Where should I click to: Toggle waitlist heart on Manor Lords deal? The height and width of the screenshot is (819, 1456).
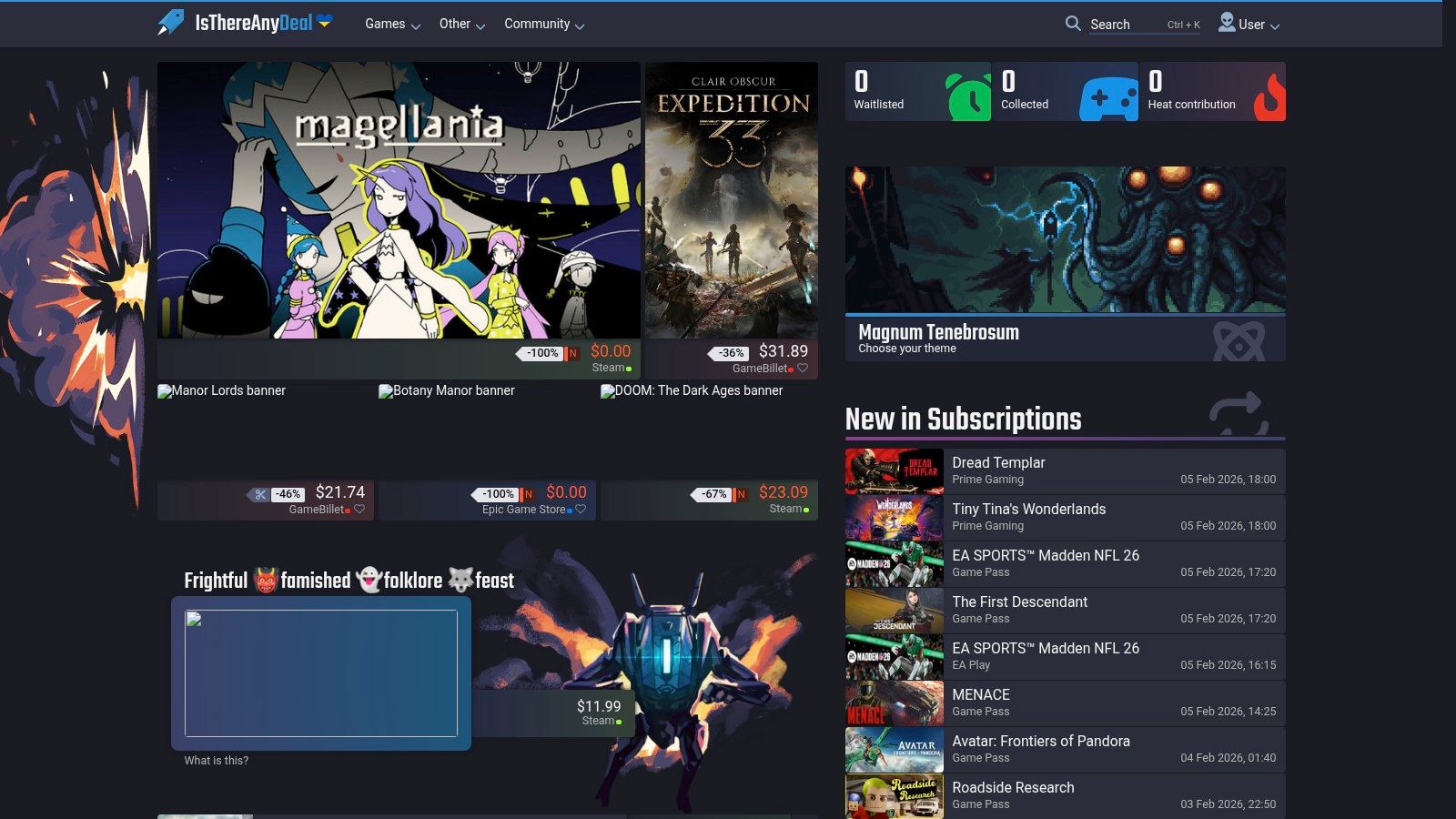point(359,510)
